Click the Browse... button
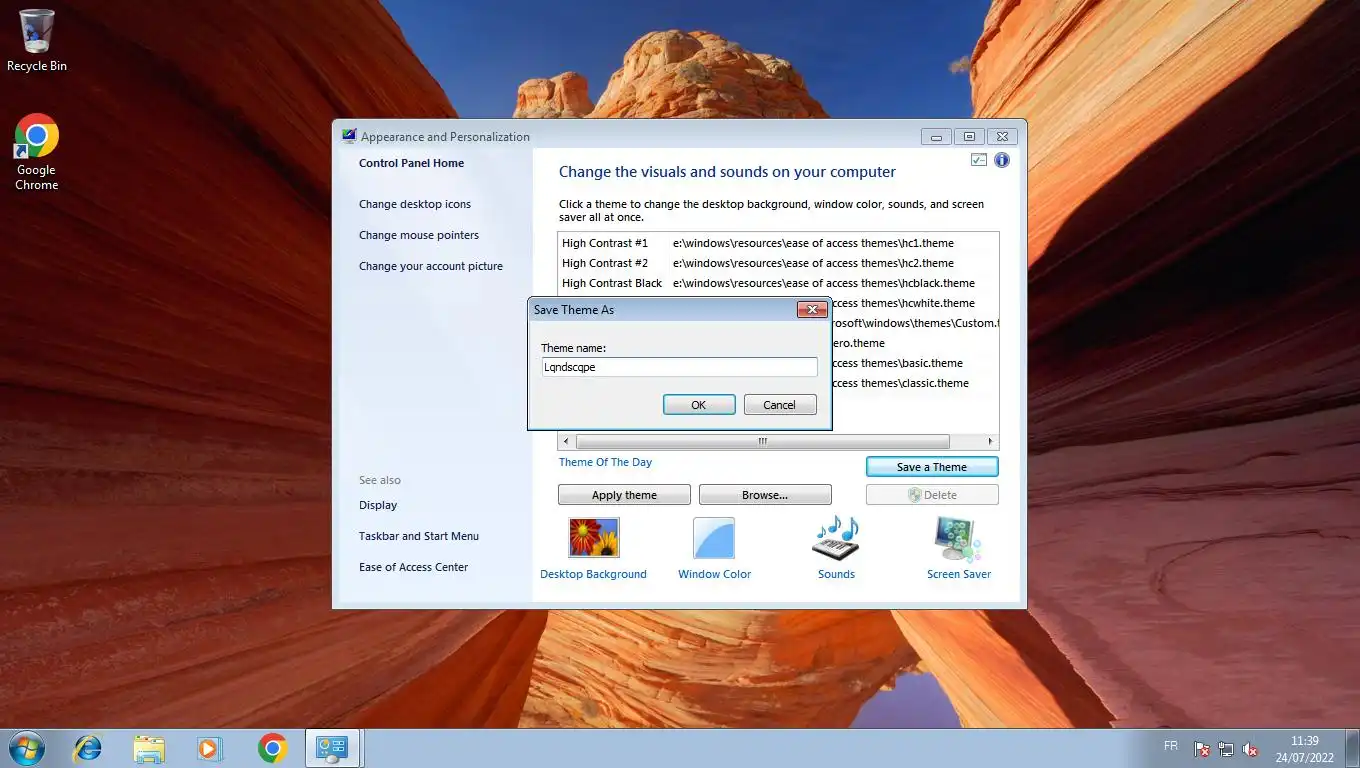This screenshot has width=1360, height=768. click(x=765, y=495)
